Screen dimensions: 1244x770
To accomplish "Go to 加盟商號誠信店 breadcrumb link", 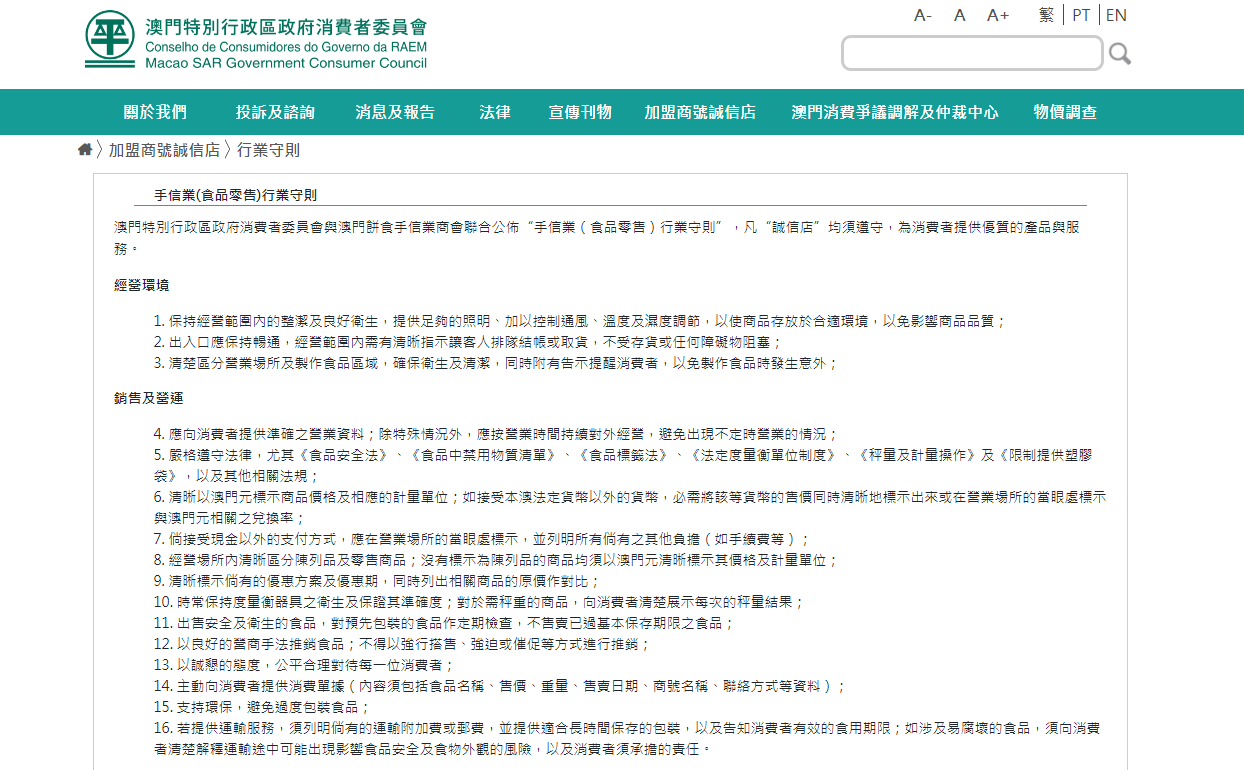I will [164, 150].
